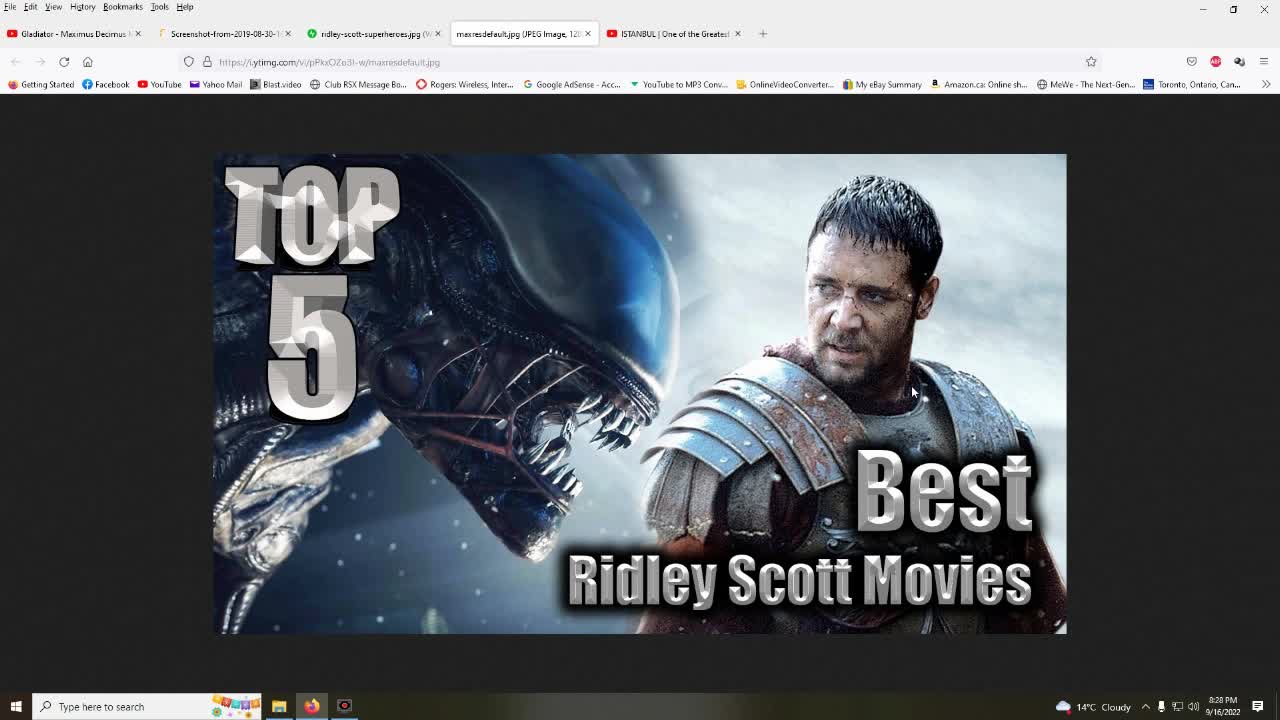Open the microphone tray icon
The height and width of the screenshot is (720, 1280).
[x=1161, y=707]
